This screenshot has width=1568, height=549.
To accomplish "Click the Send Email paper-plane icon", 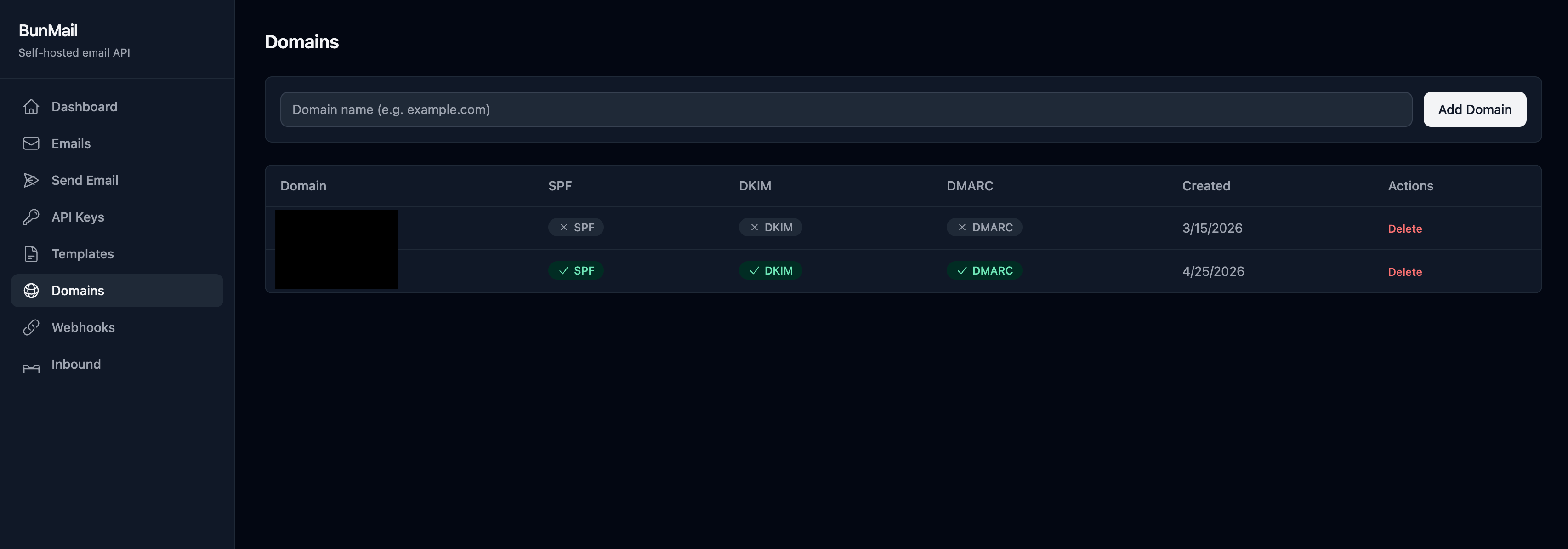I will pyautogui.click(x=31, y=180).
